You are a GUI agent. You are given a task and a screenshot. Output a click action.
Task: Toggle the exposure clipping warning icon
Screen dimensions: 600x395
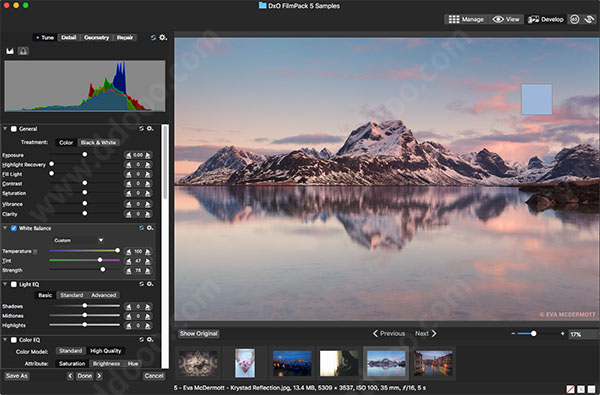tap(23, 51)
